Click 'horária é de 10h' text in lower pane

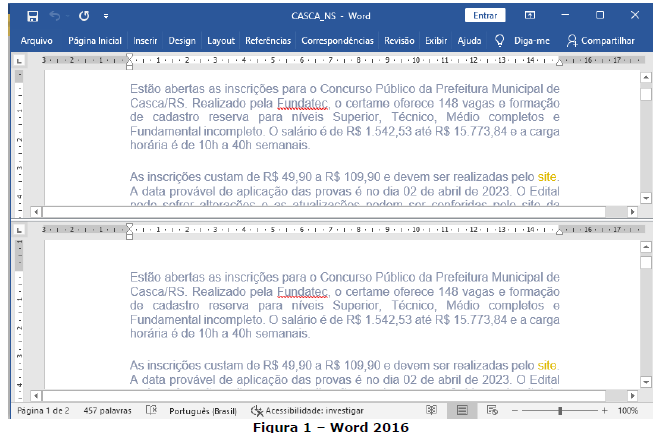[x=175, y=333]
